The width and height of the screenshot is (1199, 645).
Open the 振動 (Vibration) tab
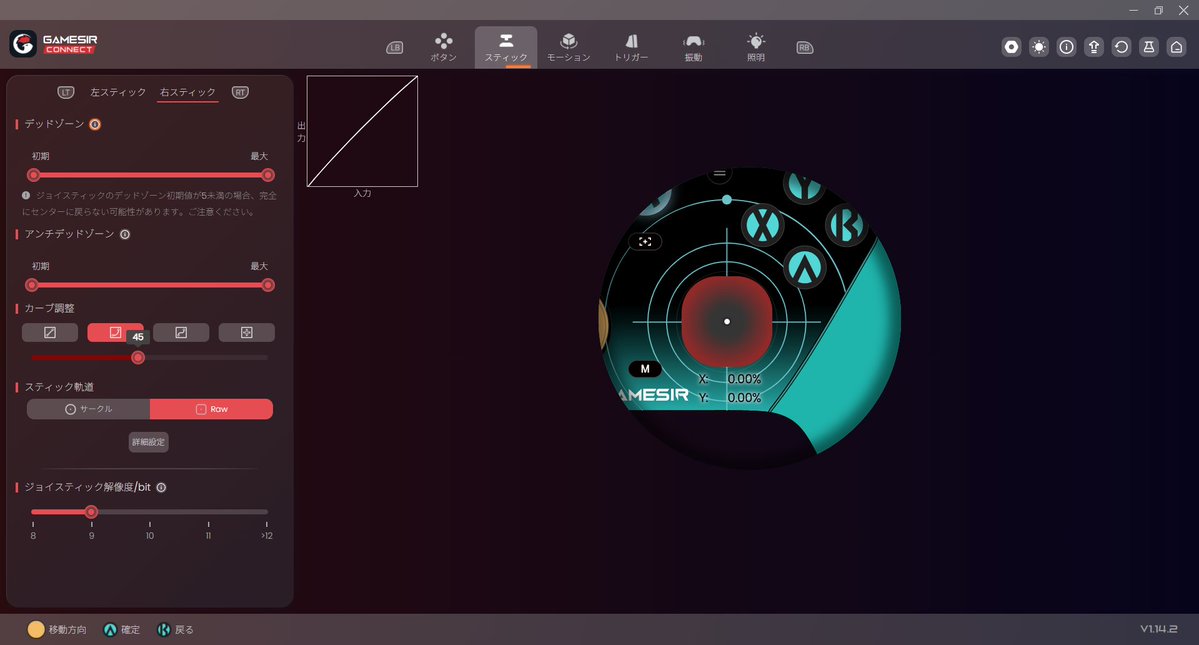tap(694, 47)
